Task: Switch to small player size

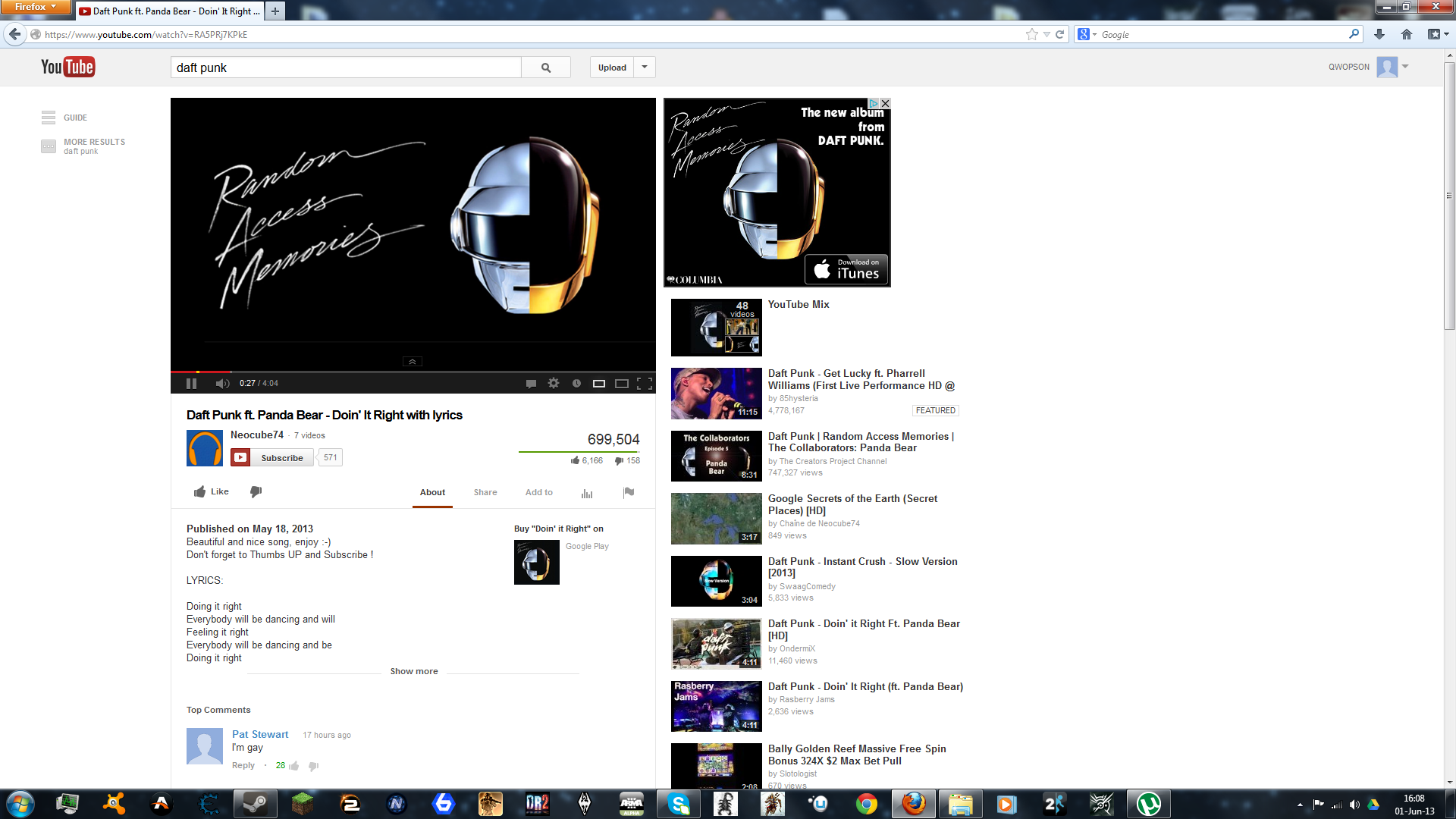Action: click(599, 384)
